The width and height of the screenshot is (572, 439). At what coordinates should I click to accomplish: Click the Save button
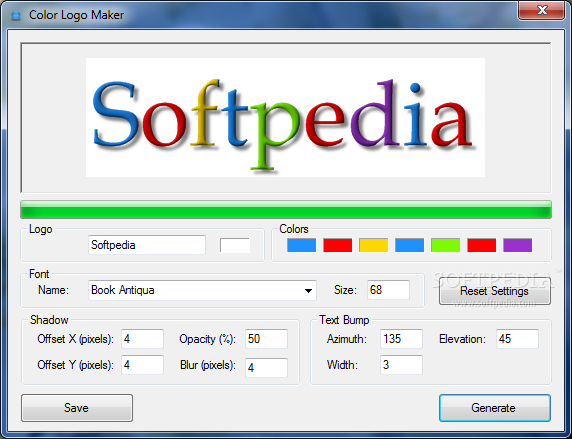pos(77,408)
